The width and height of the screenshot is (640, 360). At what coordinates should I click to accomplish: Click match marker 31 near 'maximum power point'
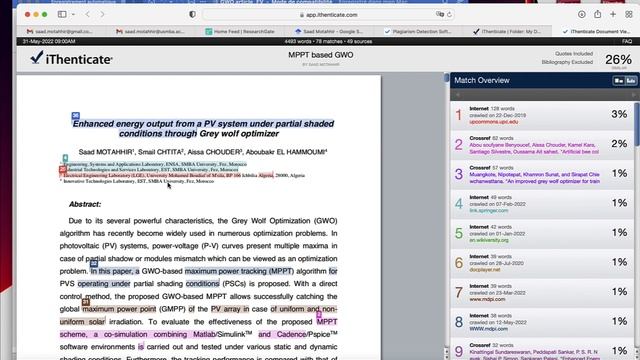tap(85, 302)
